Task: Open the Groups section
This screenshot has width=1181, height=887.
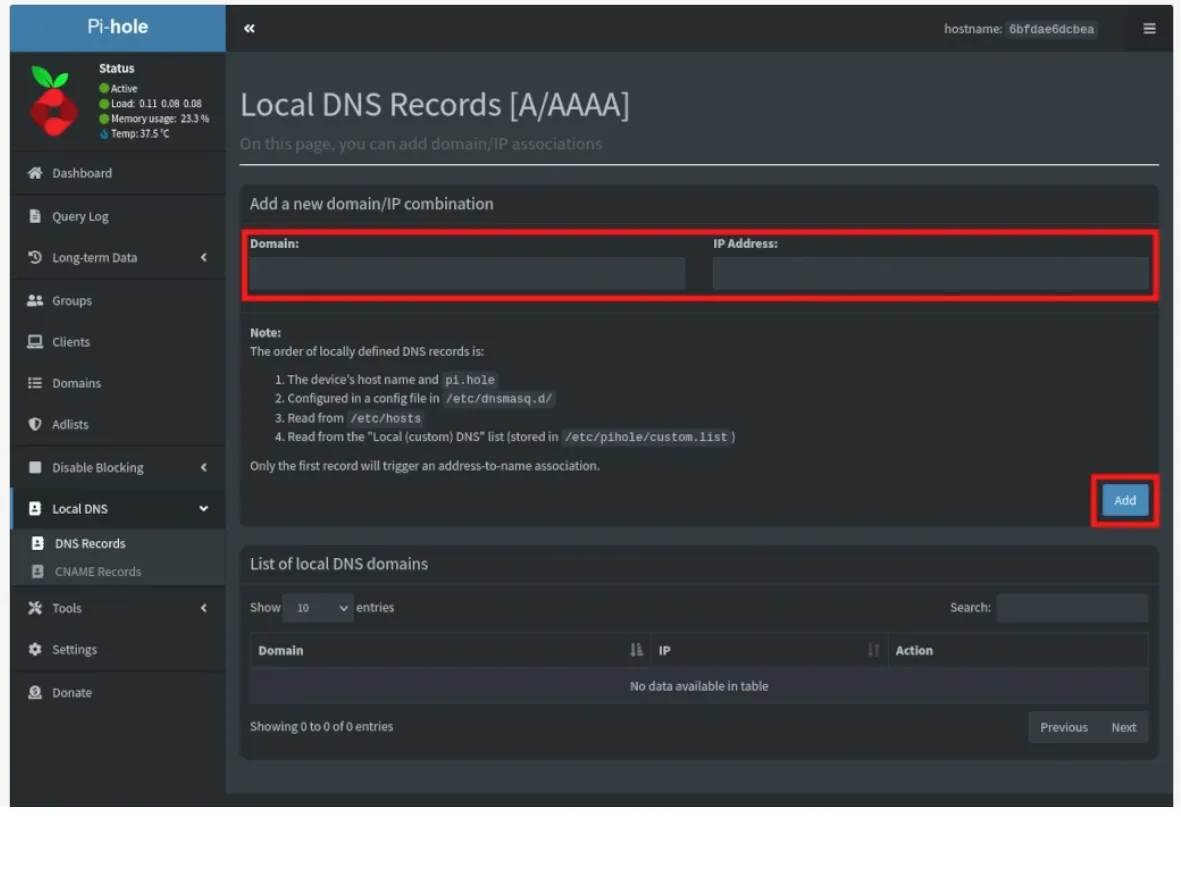Action: point(74,300)
